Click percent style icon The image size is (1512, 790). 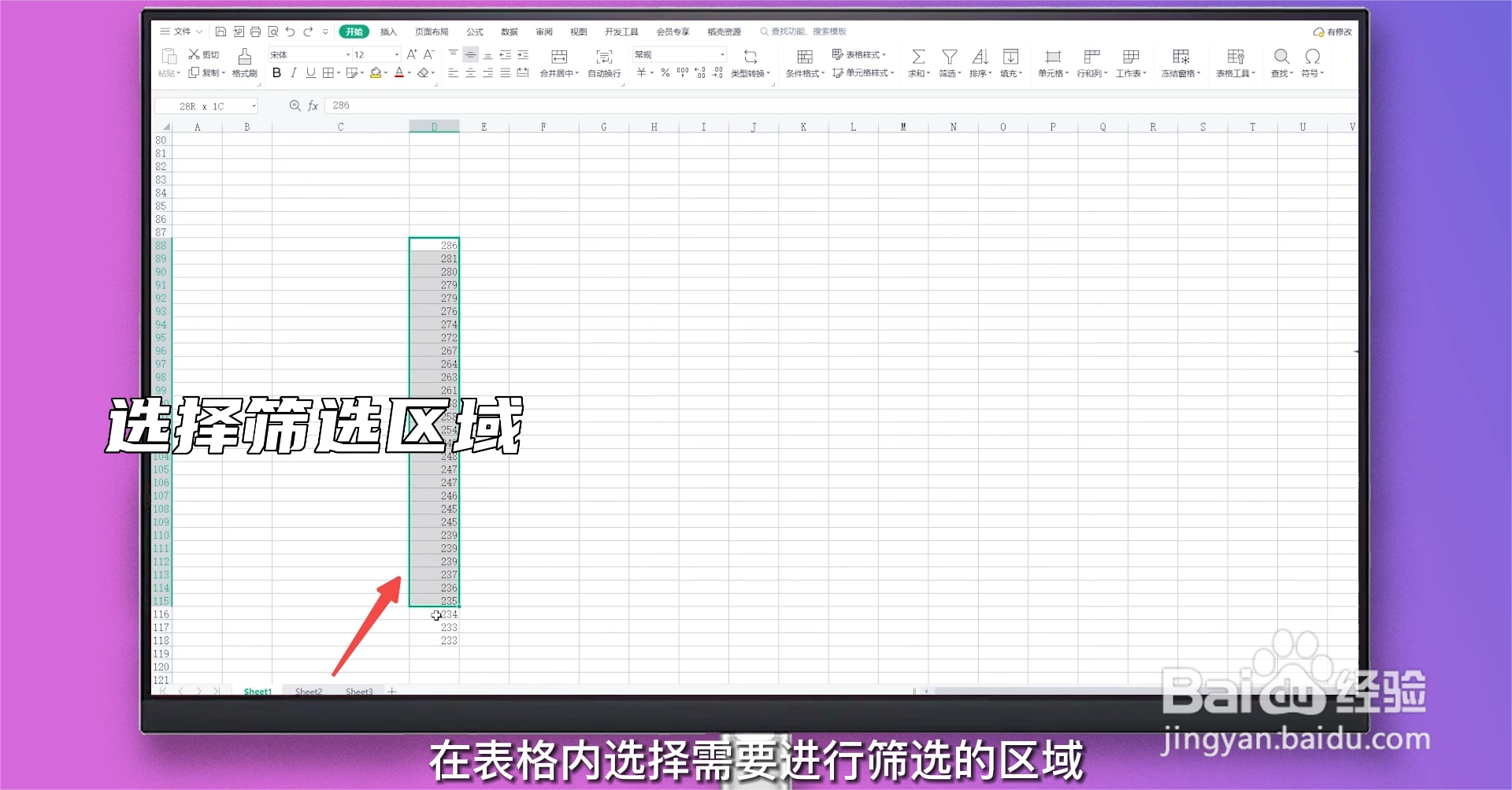click(665, 72)
